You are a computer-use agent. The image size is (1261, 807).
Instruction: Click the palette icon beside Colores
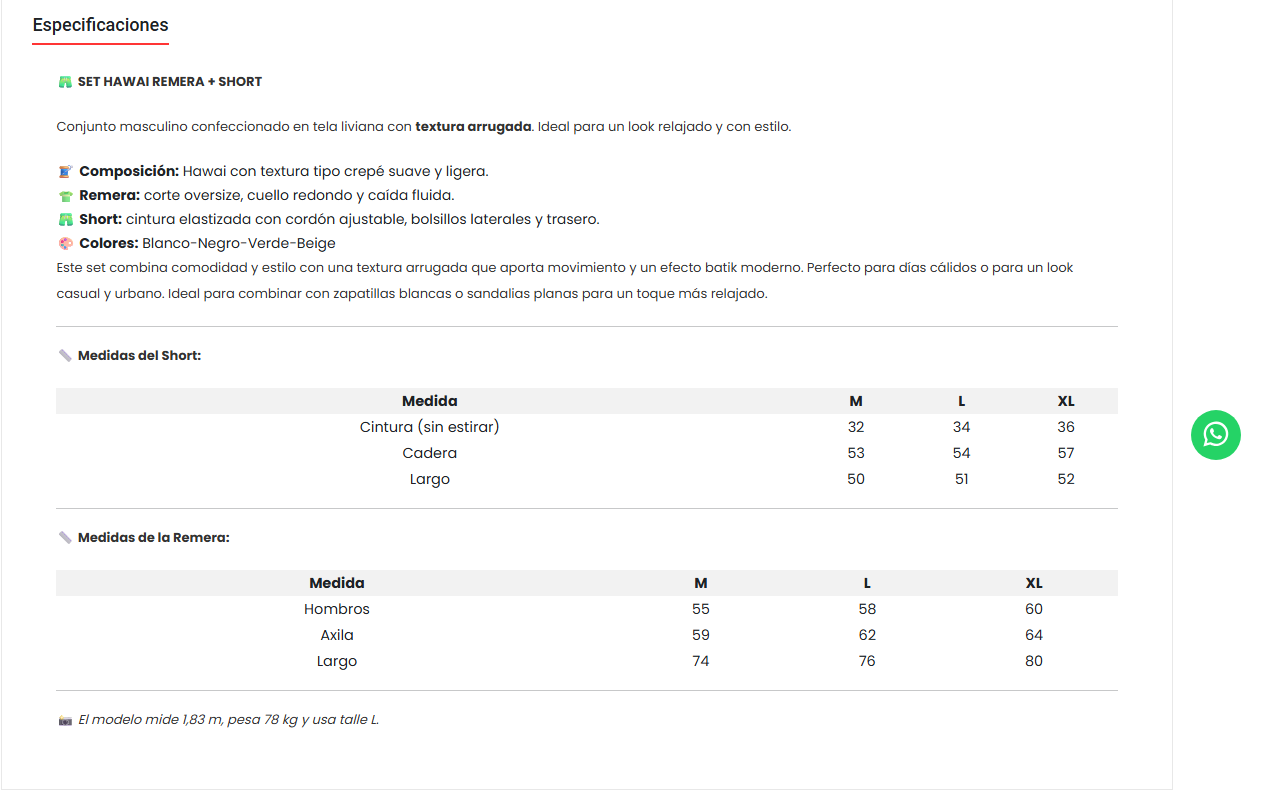tap(66, 244)
